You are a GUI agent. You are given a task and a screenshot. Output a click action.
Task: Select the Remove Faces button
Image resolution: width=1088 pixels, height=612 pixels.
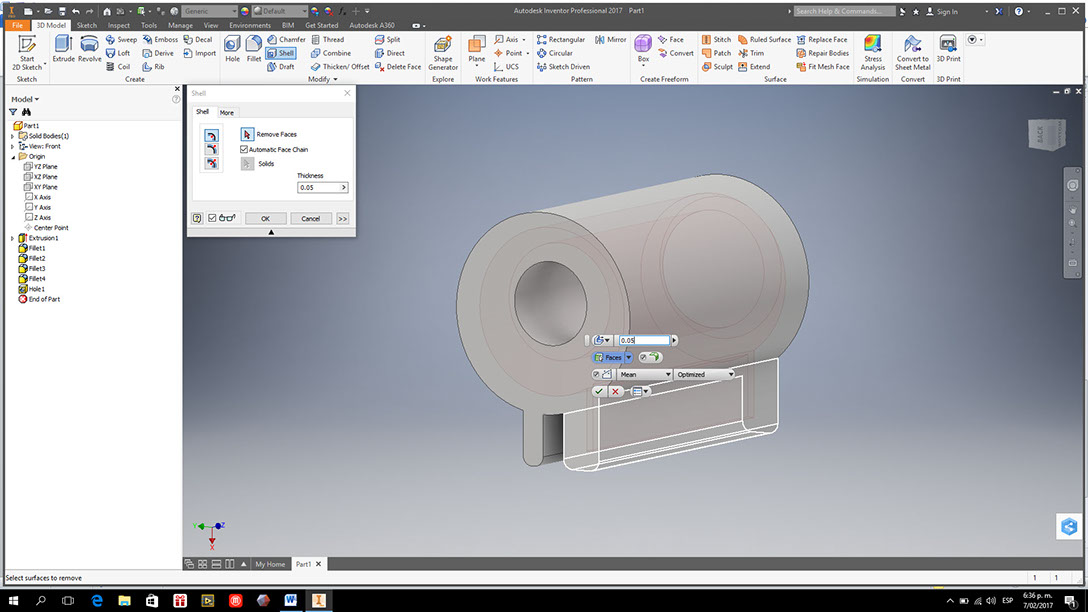(x=248, y=134)
